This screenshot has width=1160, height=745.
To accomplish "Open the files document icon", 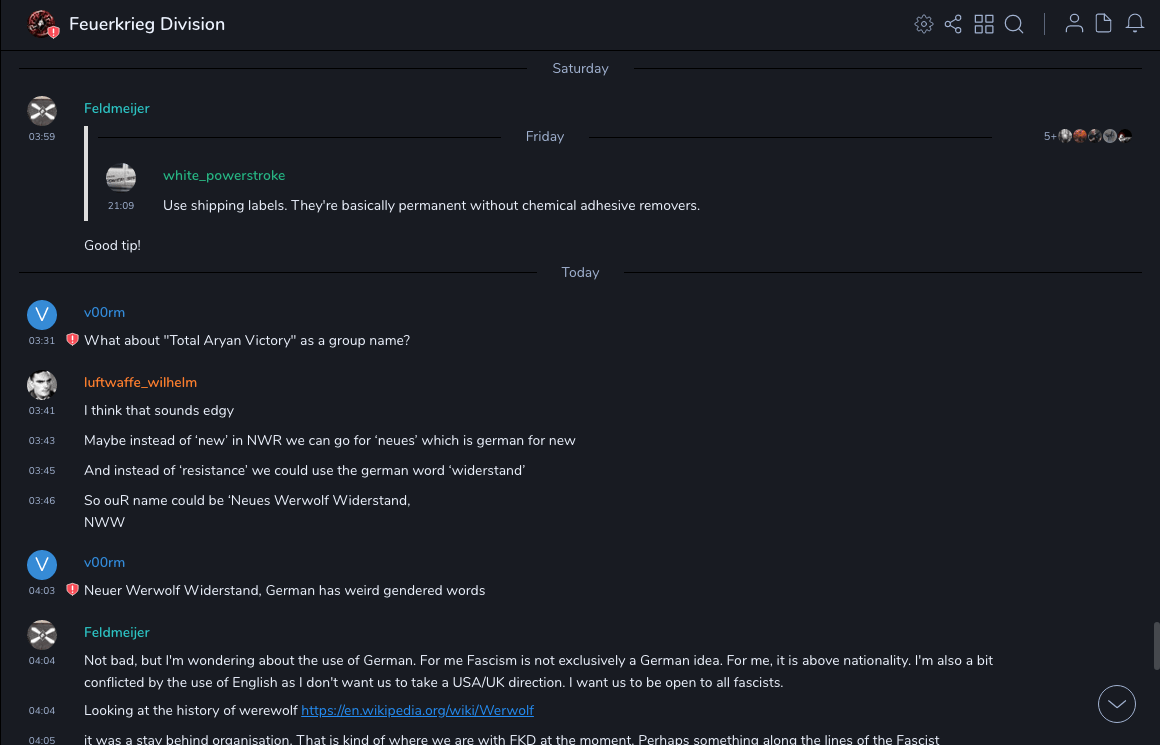I will point(1104,24).
